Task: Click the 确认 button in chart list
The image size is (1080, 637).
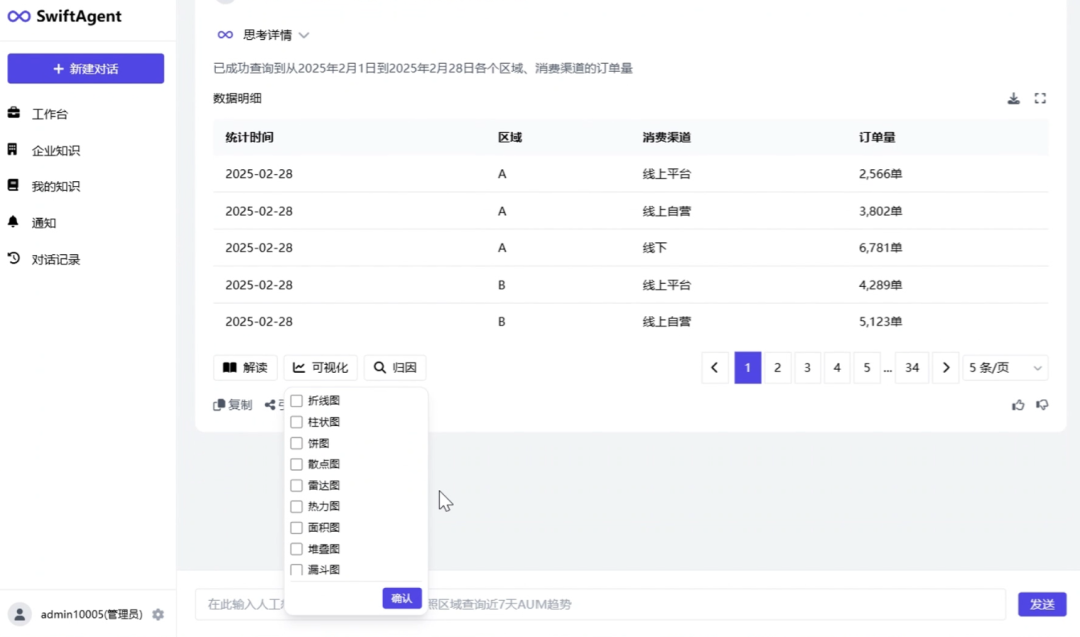Action: coord(402,598)
